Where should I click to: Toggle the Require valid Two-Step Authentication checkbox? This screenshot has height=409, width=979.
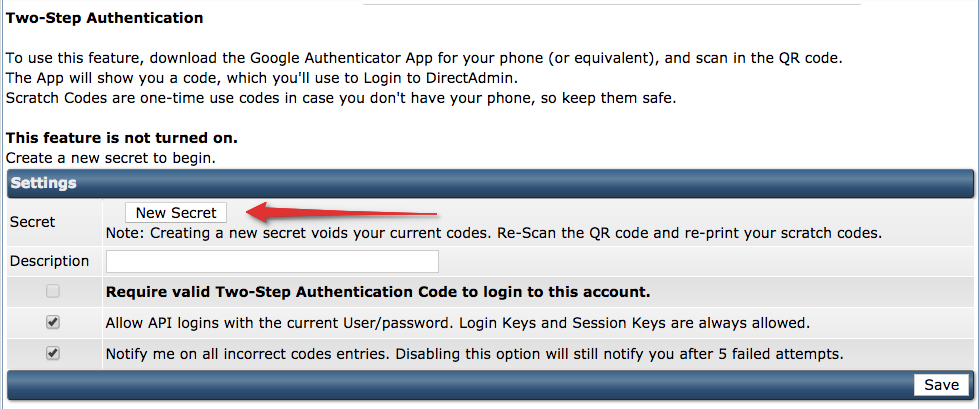pos(53,292)
